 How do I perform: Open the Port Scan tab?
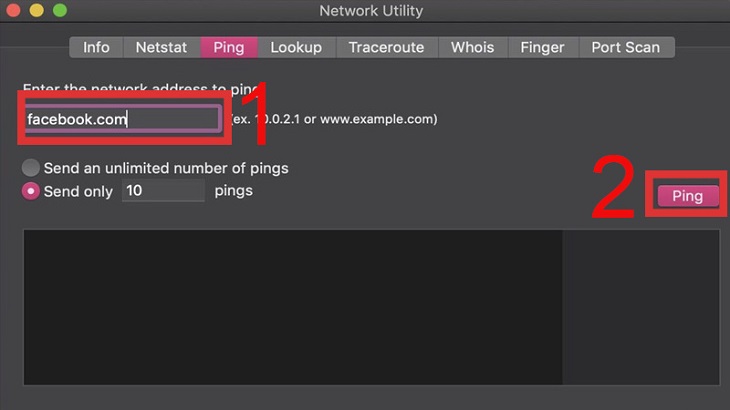pyautogui.click(x=626, y=47)
